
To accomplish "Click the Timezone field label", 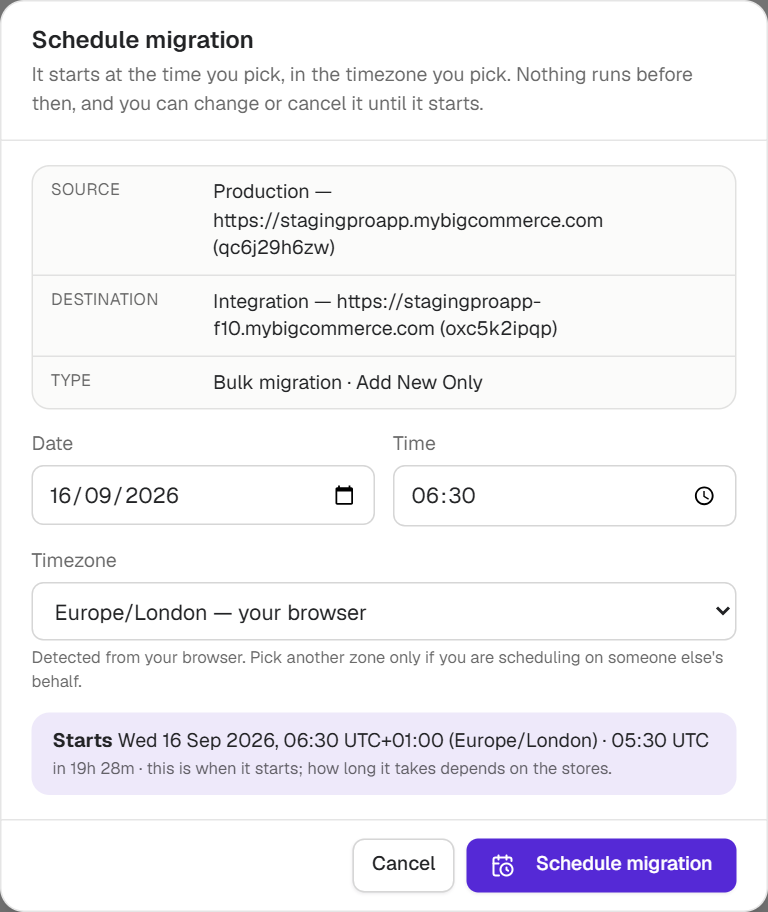I will [74, 560].
